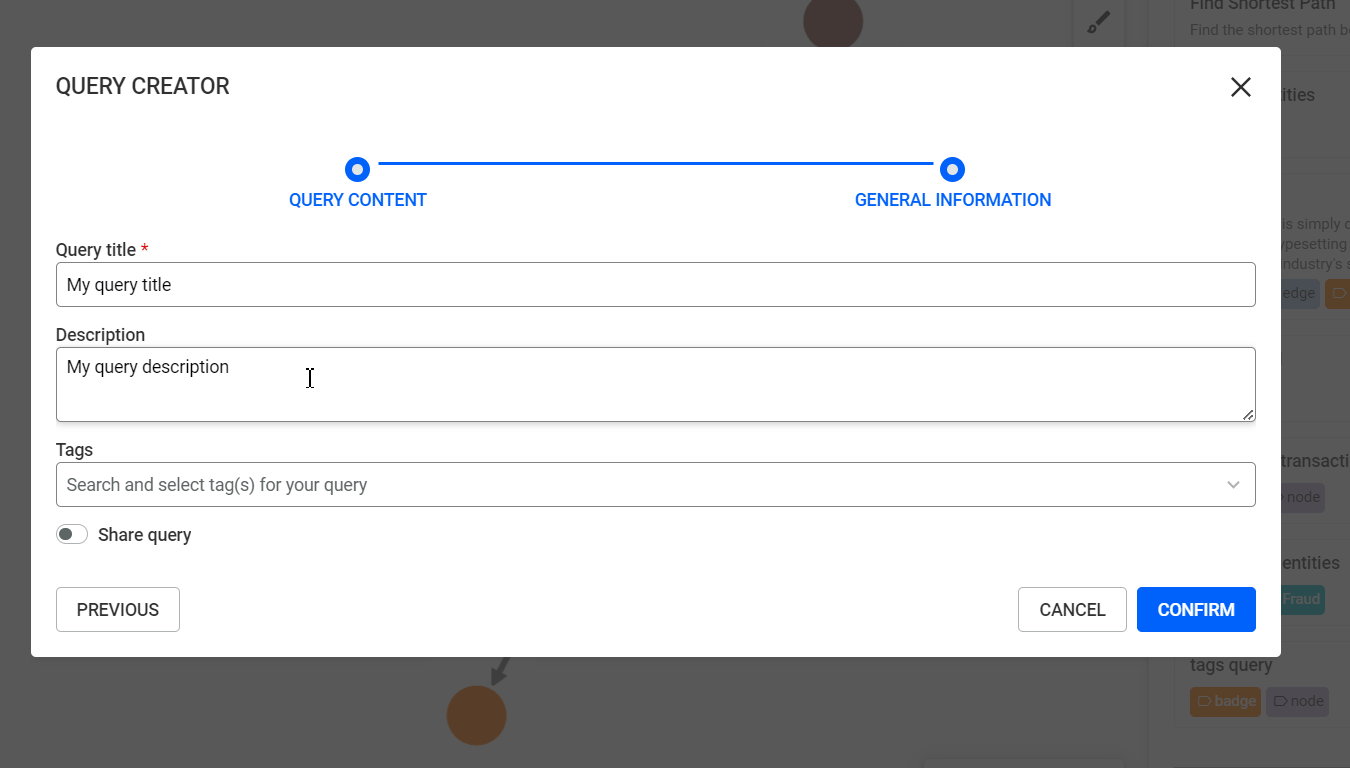Image resolution: width=1350 pixels, height=768 pixels.
Task: Enable the Share query toggle
Action: [x=72, y=534]
